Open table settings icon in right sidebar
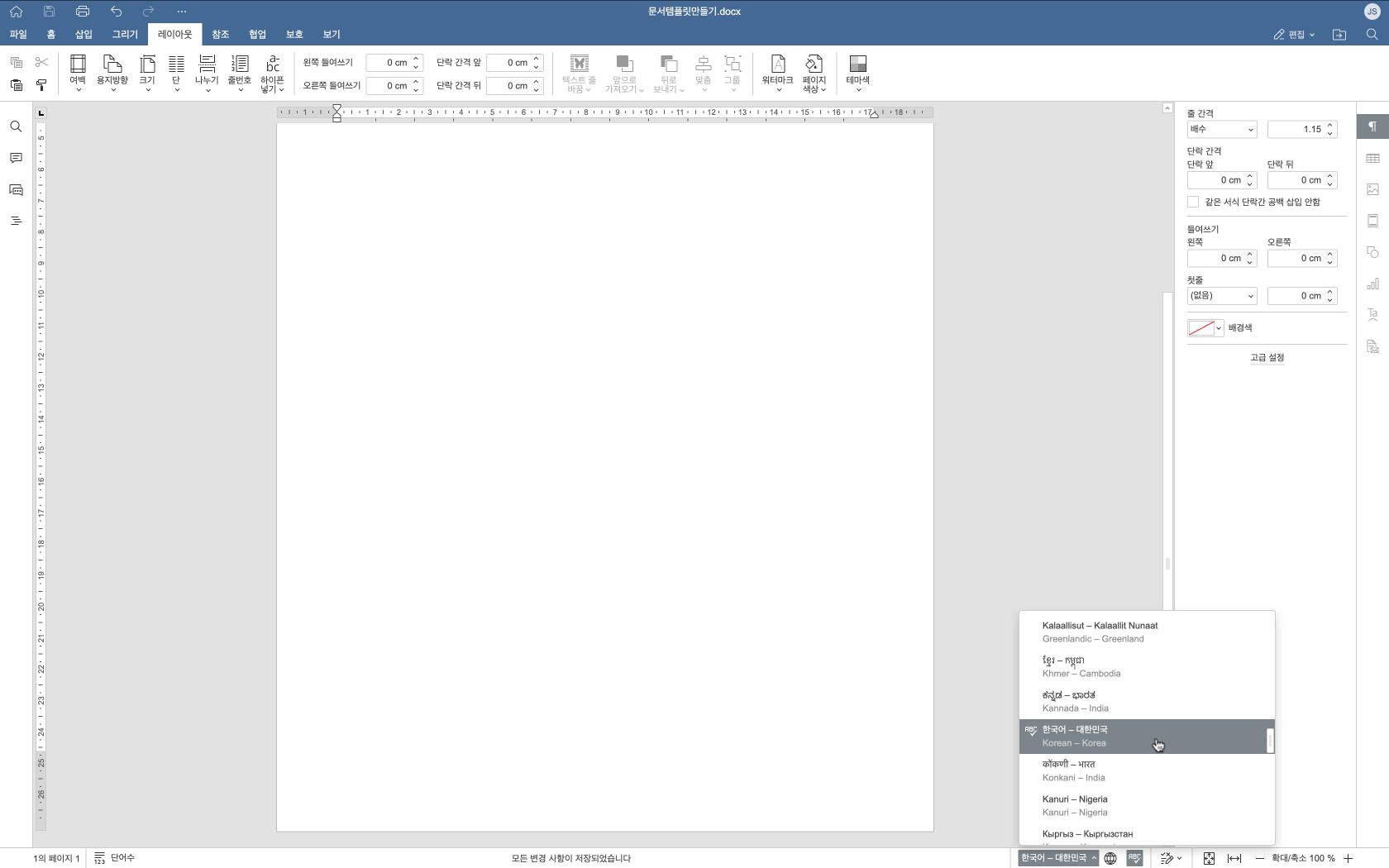Screen dimensions: 1389x868 (x=1372, y=158)
